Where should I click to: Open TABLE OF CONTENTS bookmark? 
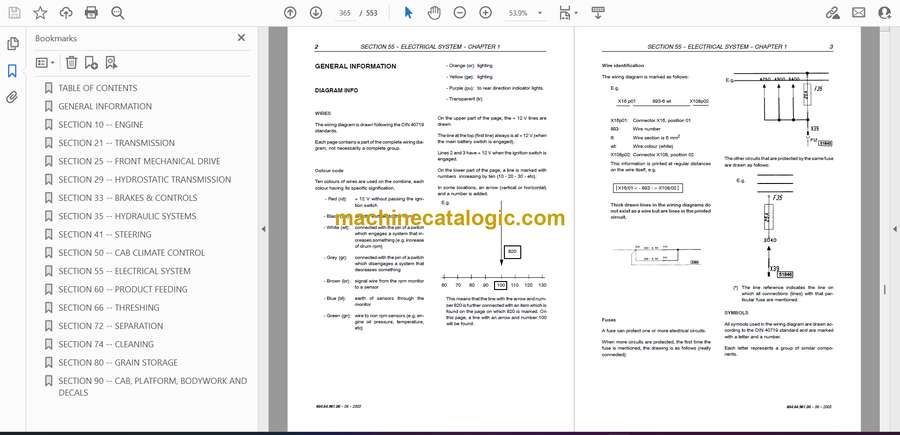click(x=98, y=88)
